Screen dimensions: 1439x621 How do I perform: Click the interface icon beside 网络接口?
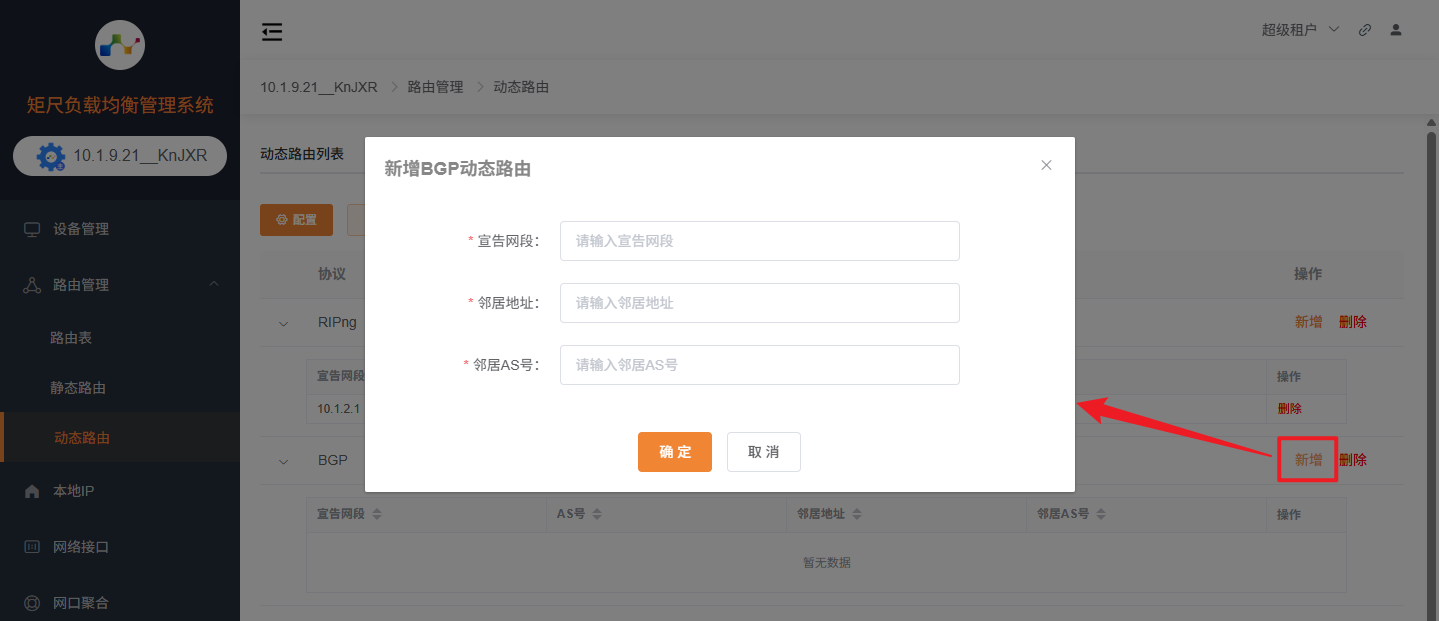click(32, 547)
